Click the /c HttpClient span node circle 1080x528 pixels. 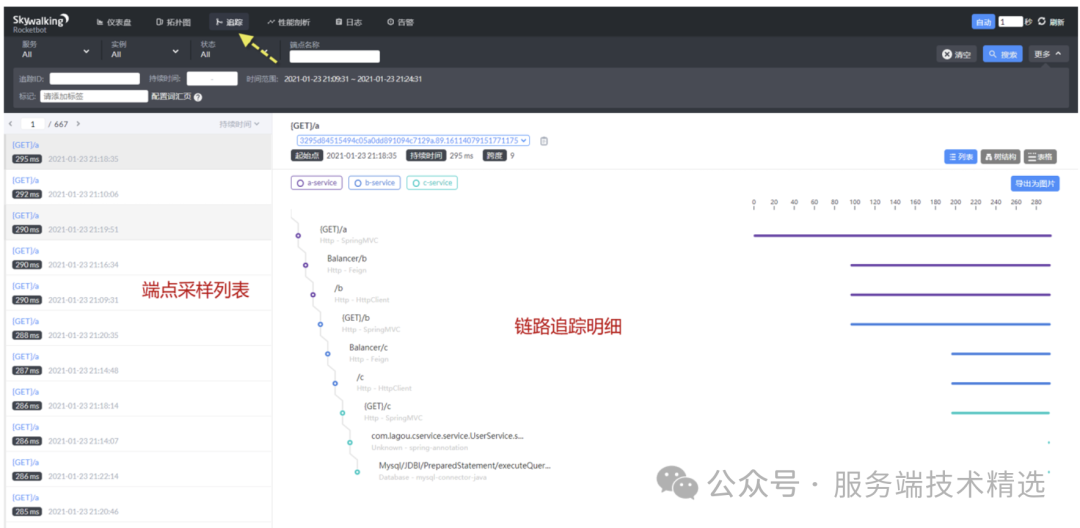point(335,383)
